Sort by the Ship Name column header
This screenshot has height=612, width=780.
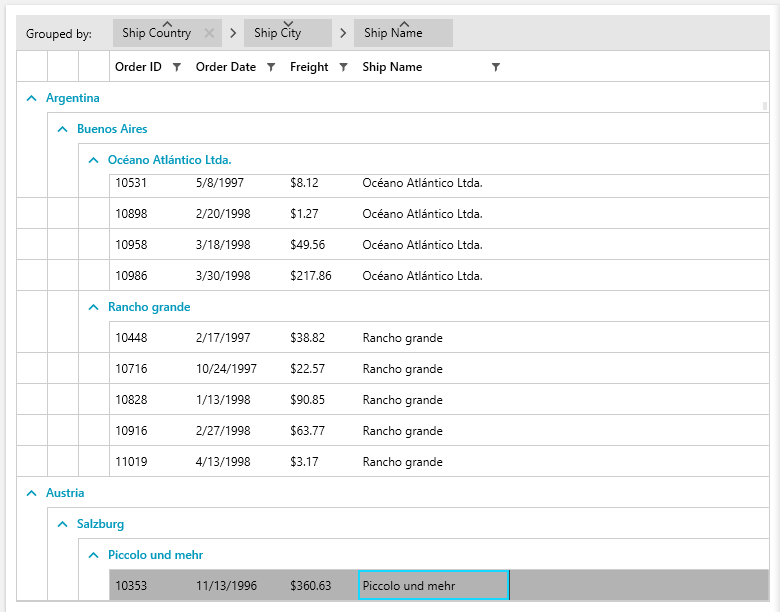tap(392, 67)
